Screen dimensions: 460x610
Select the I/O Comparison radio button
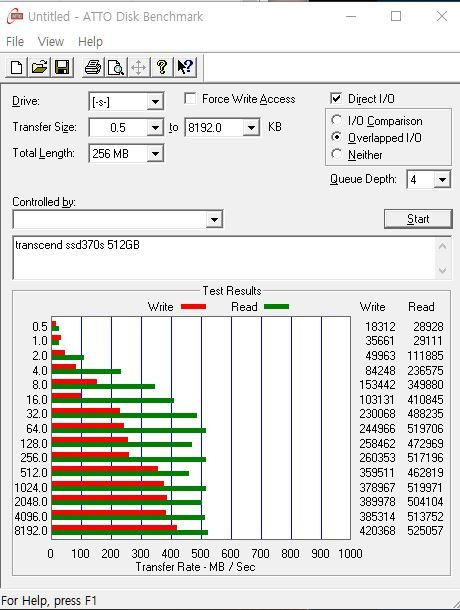(336, 120)
